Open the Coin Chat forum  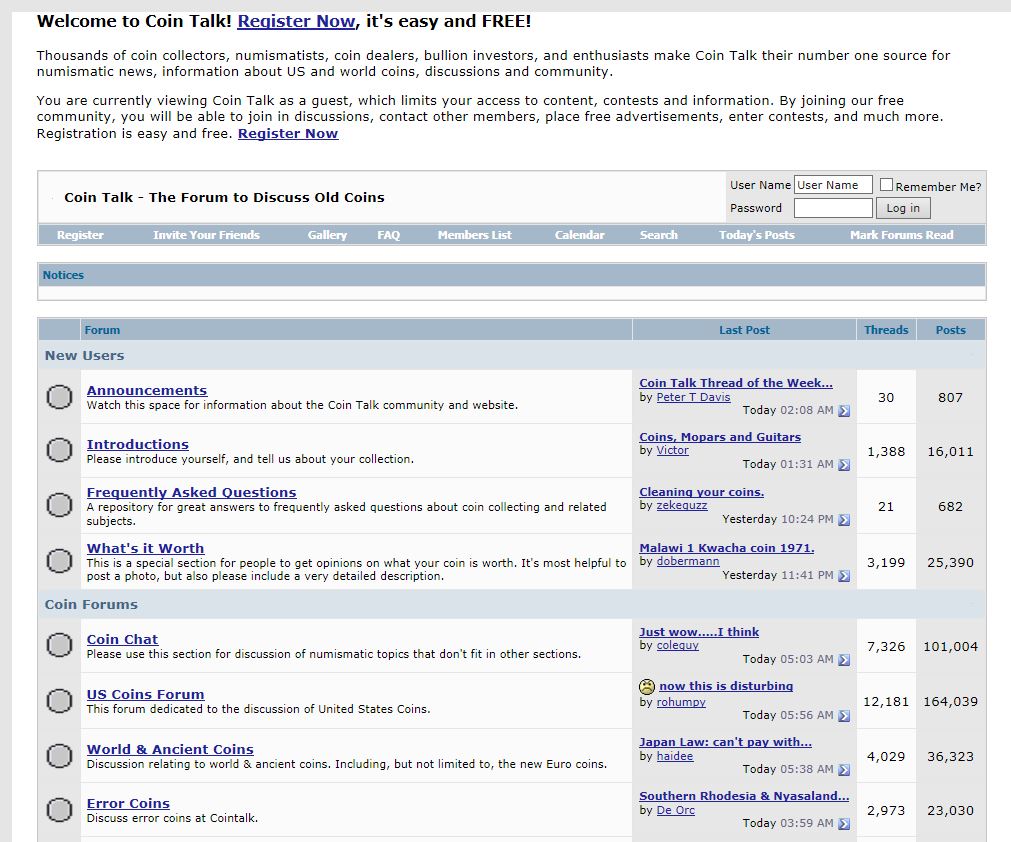coord(122,640)
